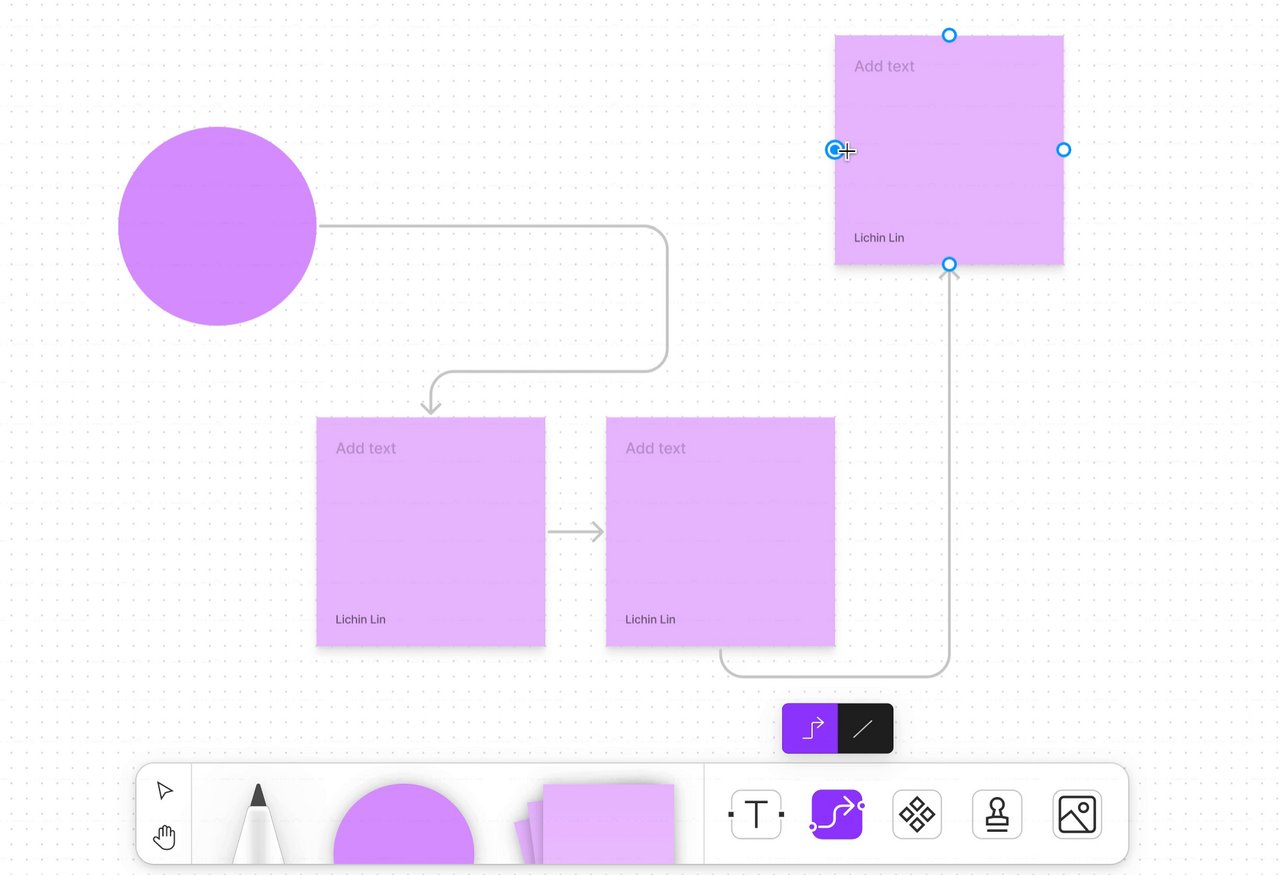Click 'Lichin Lin' on bottom-middle sticky

pyautogui.click(x=650, y=620)
